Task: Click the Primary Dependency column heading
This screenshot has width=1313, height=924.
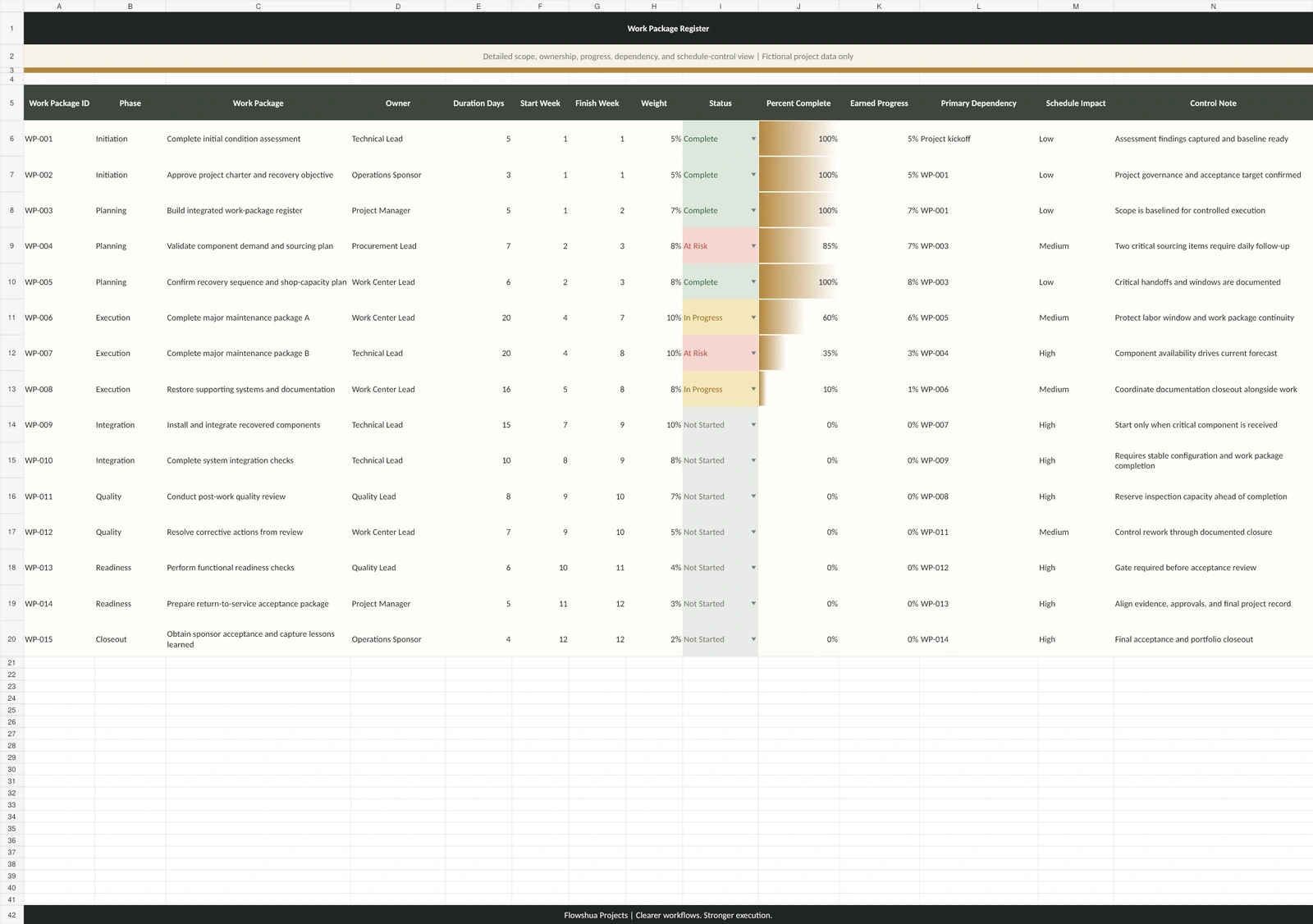Action: pyautogui.click(x=978, y=103)
